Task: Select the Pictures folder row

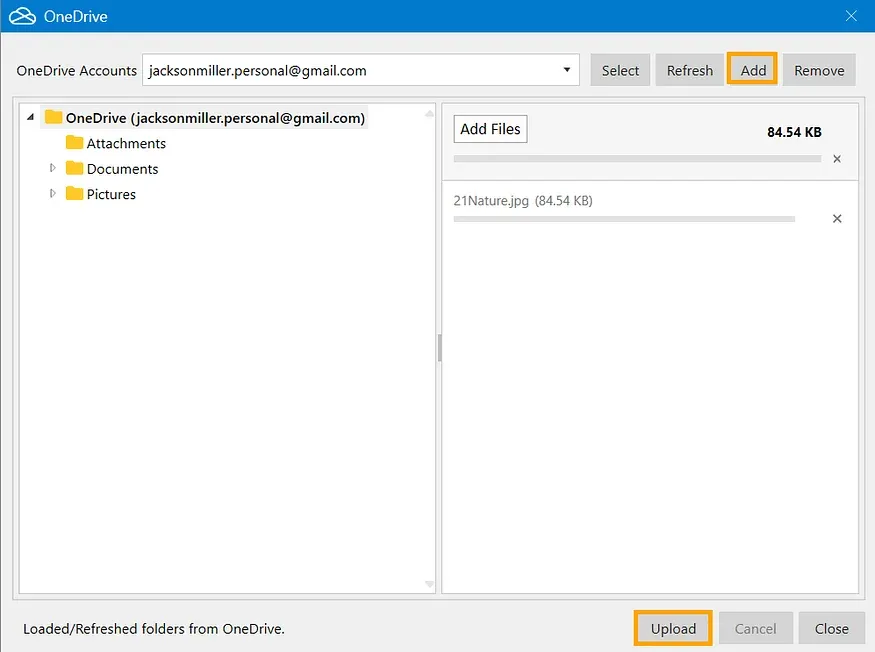Action: point(101,194)
